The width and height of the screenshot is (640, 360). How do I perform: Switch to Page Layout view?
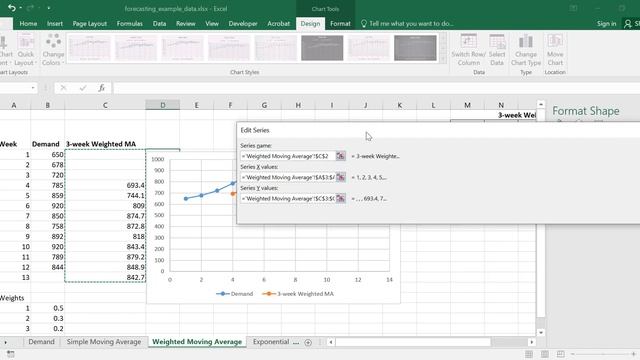tap(545, 354)
